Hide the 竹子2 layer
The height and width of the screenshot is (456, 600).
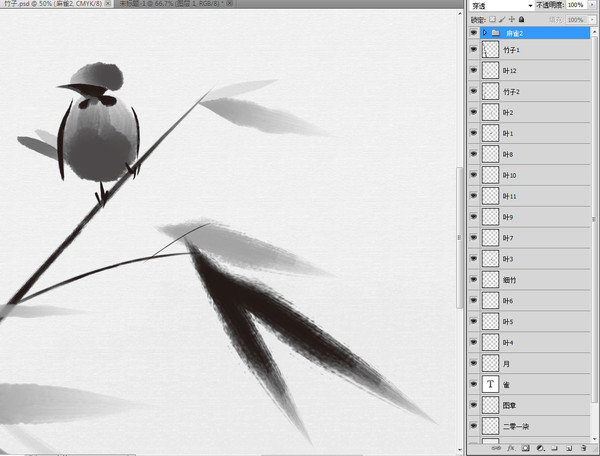coord(474,91)
